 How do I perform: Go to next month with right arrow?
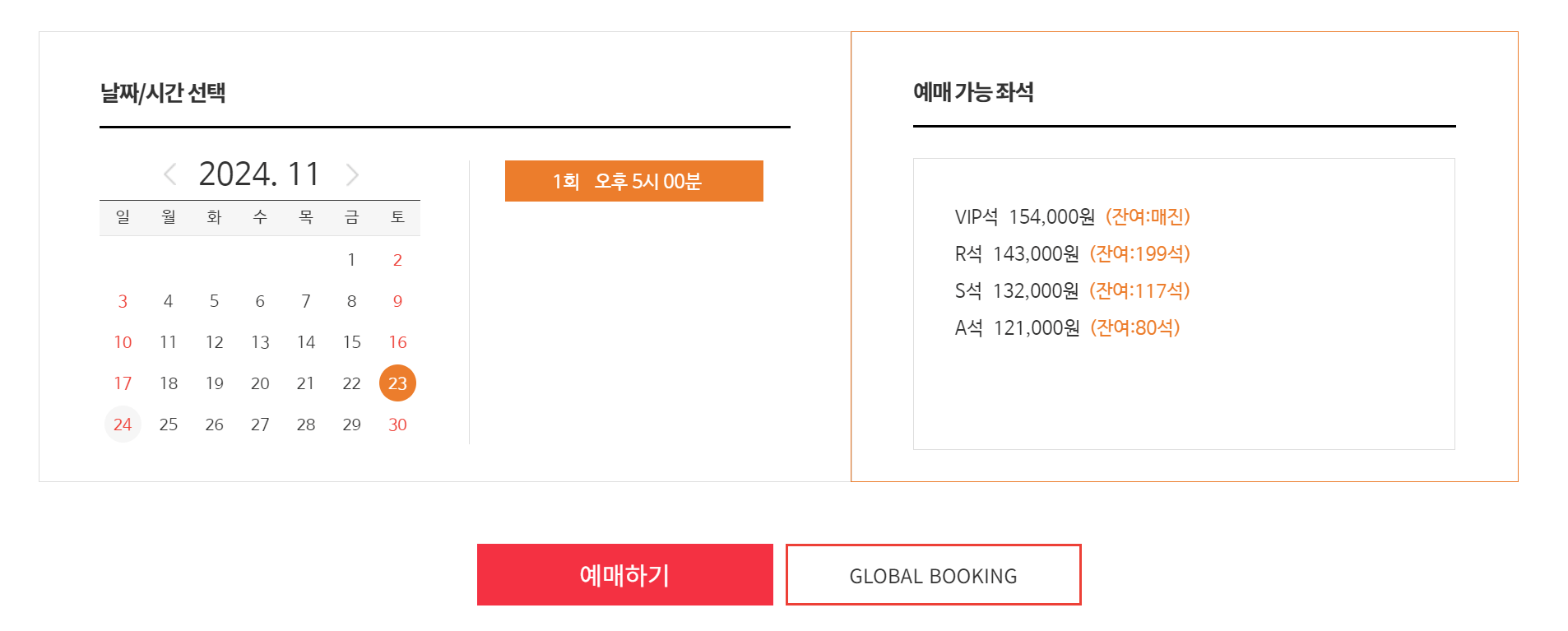(x=352, y=174)
